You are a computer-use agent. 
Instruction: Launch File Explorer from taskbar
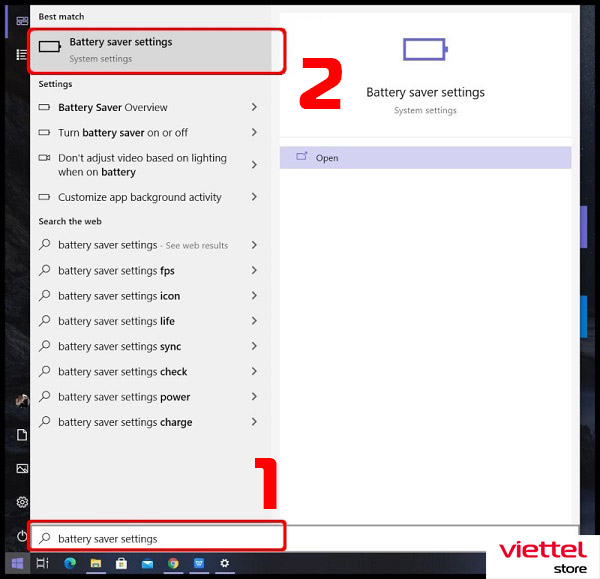coord(96,563)
